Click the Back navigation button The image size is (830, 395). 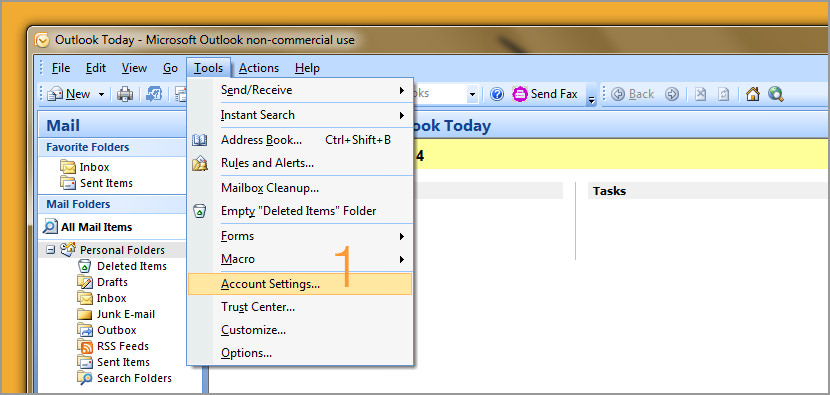[633, 94]
